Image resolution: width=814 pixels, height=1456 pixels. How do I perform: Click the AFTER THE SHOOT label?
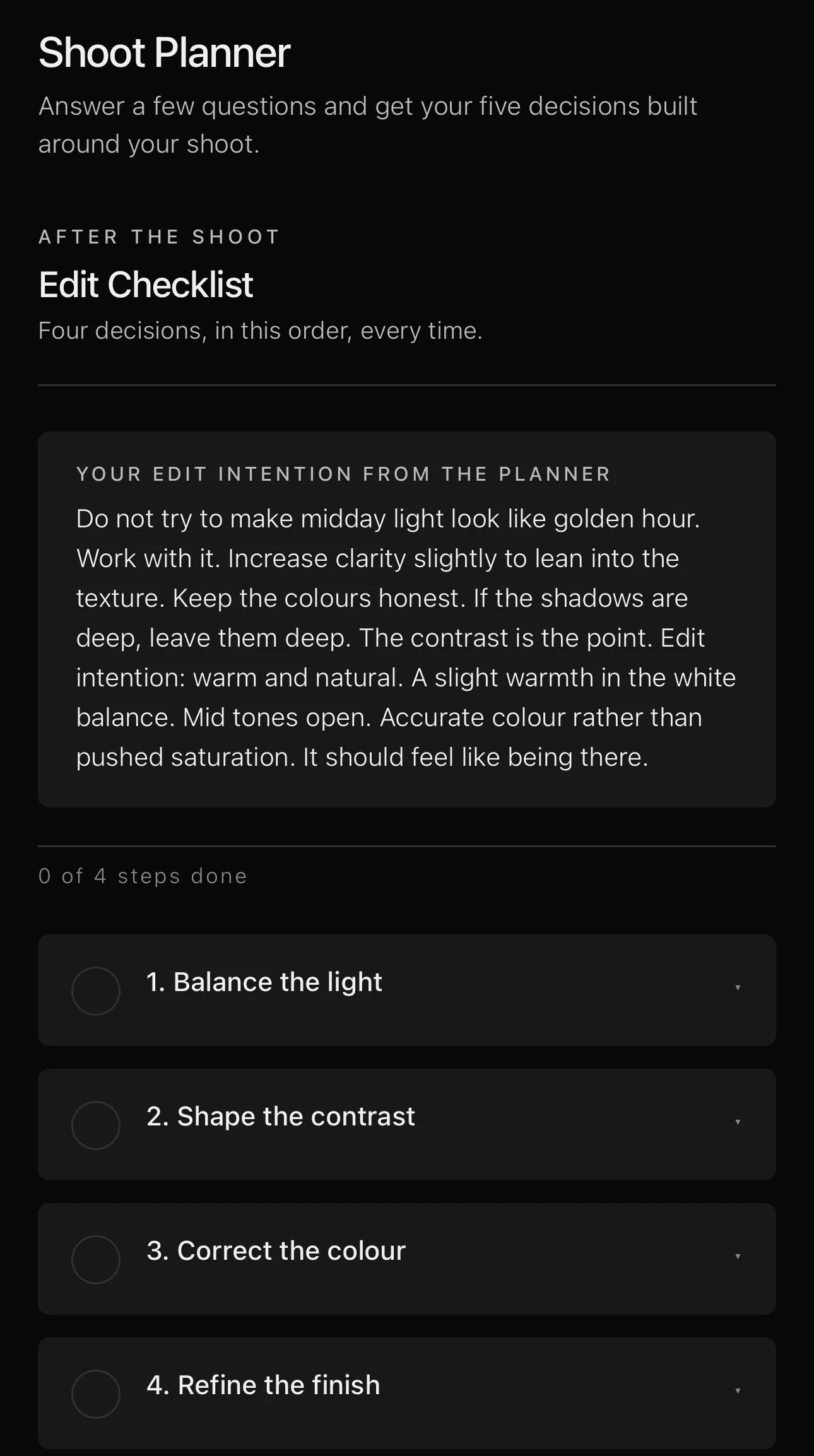coord(159,237)
